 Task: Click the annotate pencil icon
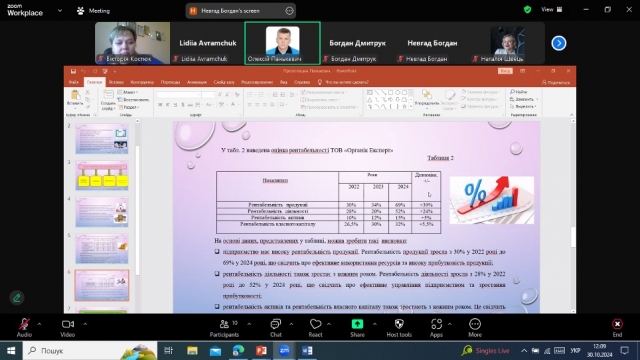pos(17,298)
